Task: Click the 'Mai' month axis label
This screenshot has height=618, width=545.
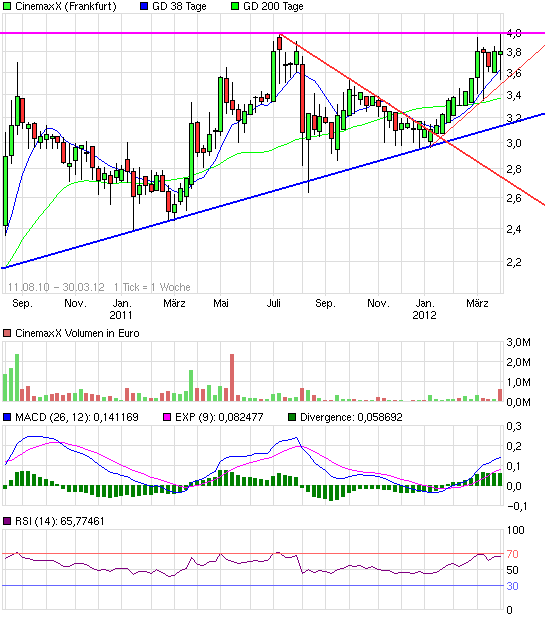Action: pyautogui.click(x=221, y=303)
